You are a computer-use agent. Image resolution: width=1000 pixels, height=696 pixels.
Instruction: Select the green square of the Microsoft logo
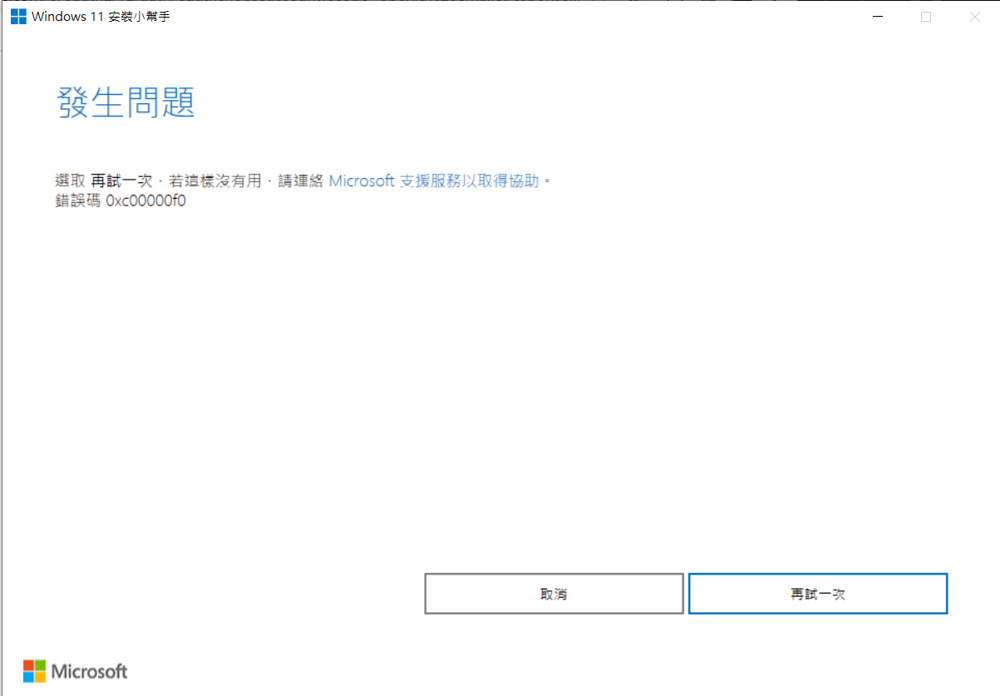tap(38, 666)
